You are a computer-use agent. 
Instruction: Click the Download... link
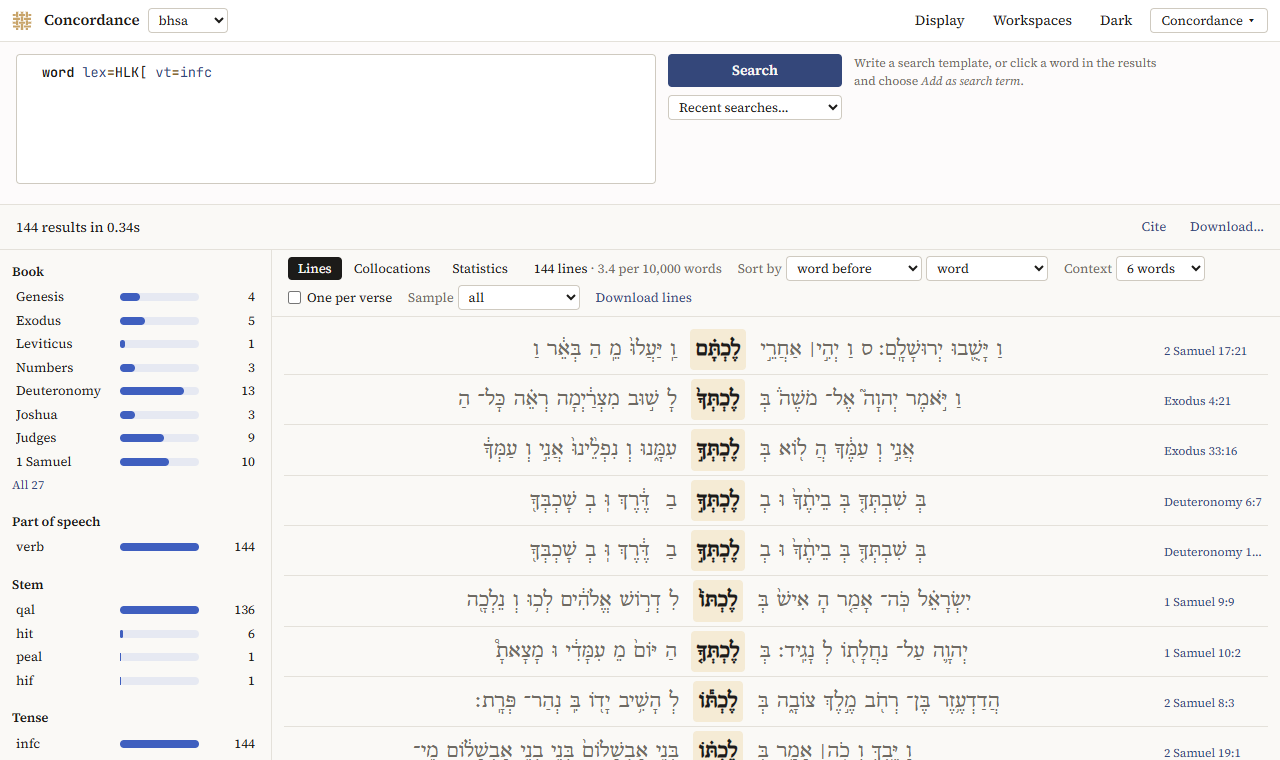click(1227, 227)
